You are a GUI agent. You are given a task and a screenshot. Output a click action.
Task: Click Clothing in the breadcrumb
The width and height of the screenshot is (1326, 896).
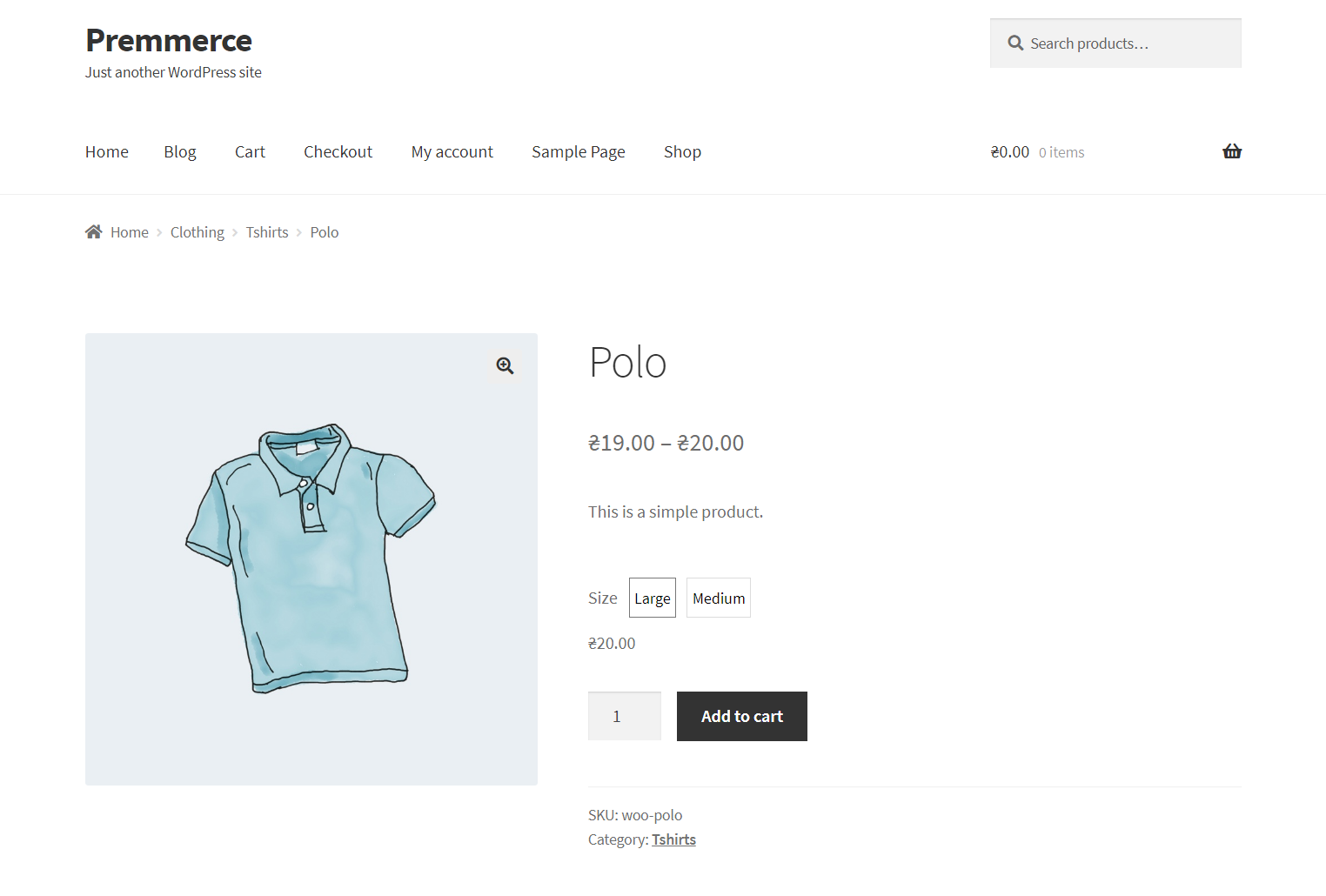pyautogui.click(x=198, y=232)
